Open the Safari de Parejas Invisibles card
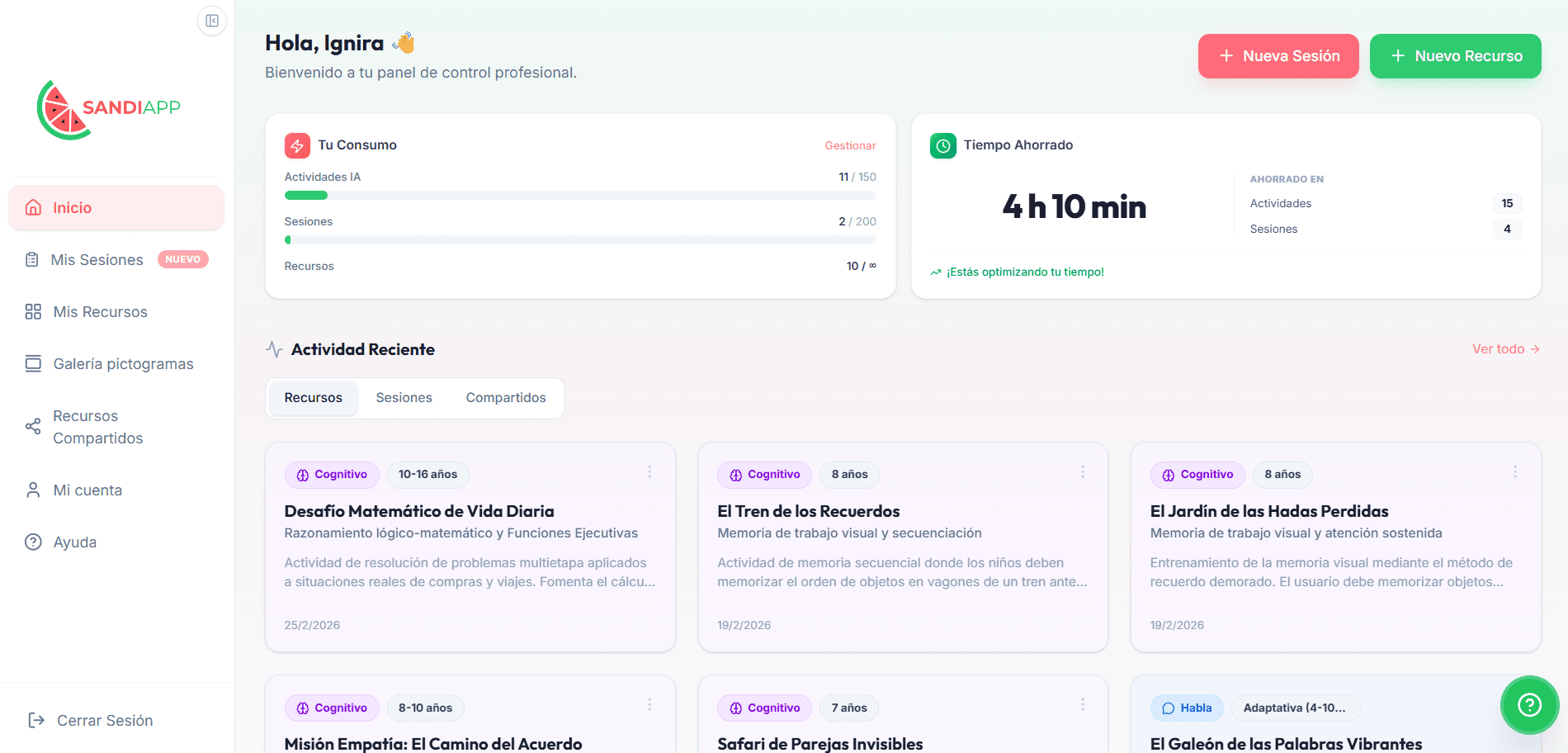This screenshot has width=1568, height=753. 819,743
